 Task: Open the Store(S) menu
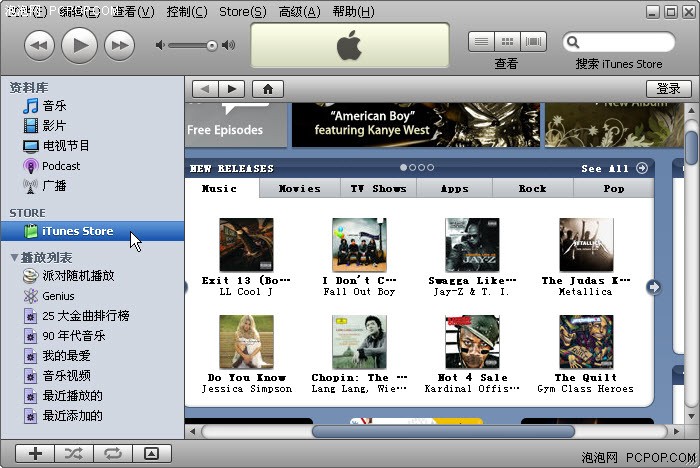(242, 12)
